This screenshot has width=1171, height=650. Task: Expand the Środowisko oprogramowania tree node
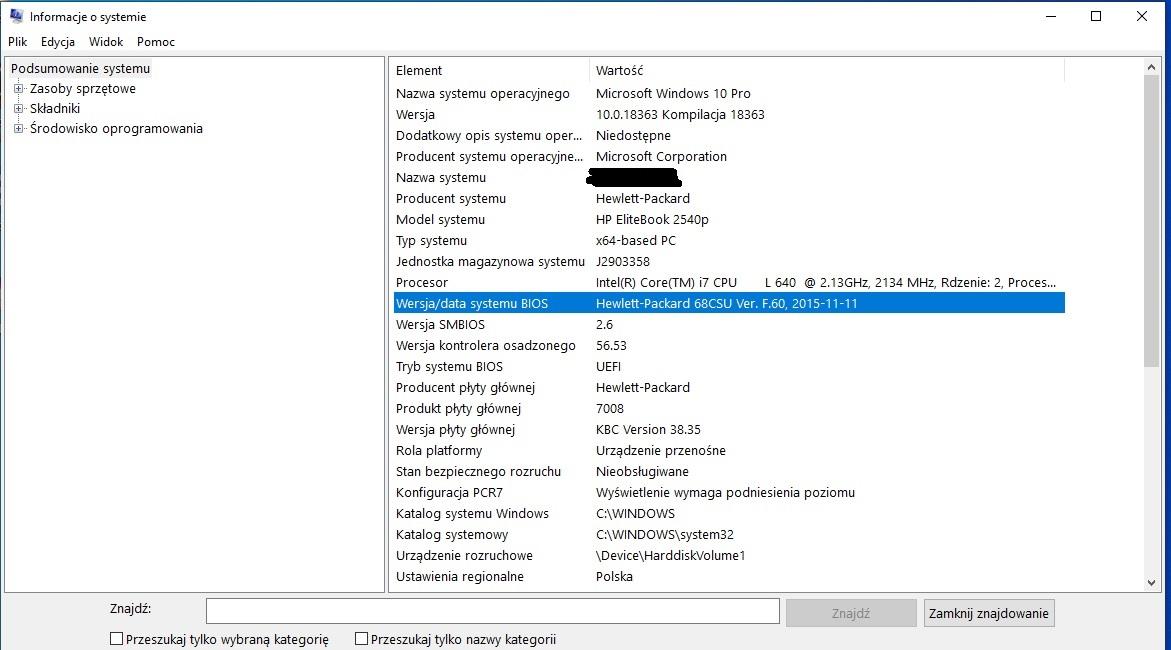tap(18, 129)
